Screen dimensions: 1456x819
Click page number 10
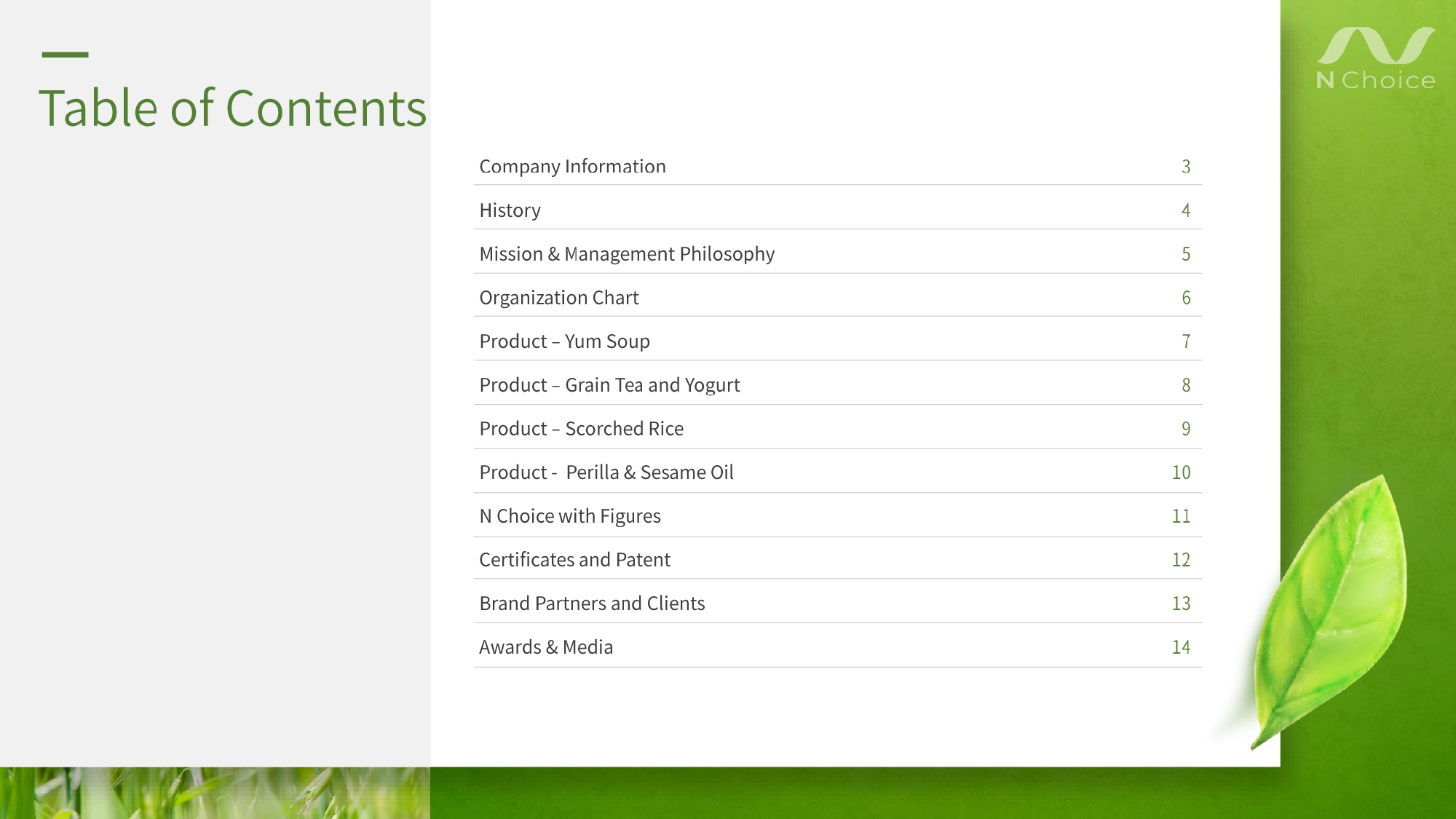(1180, 472)
